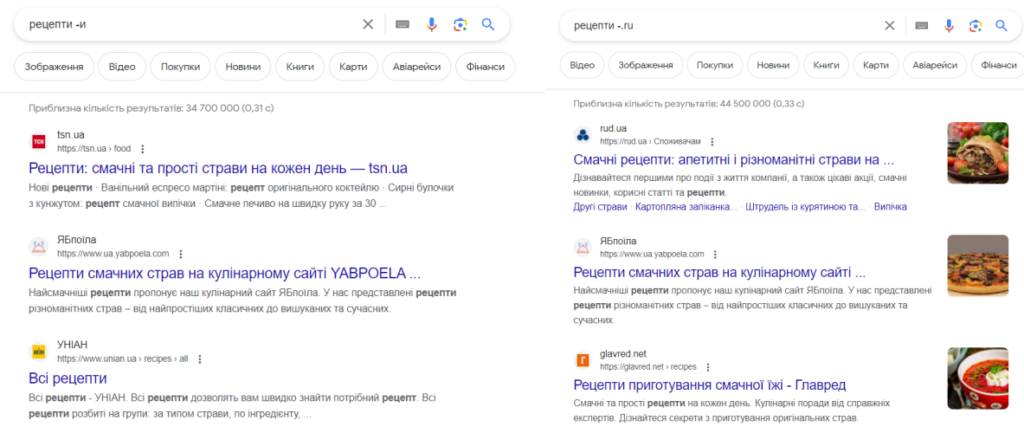Viewport: 1024px width, 433px height.
Task: Click the right ЯБпоїла site favicon
Action: [x=583, y=248]
